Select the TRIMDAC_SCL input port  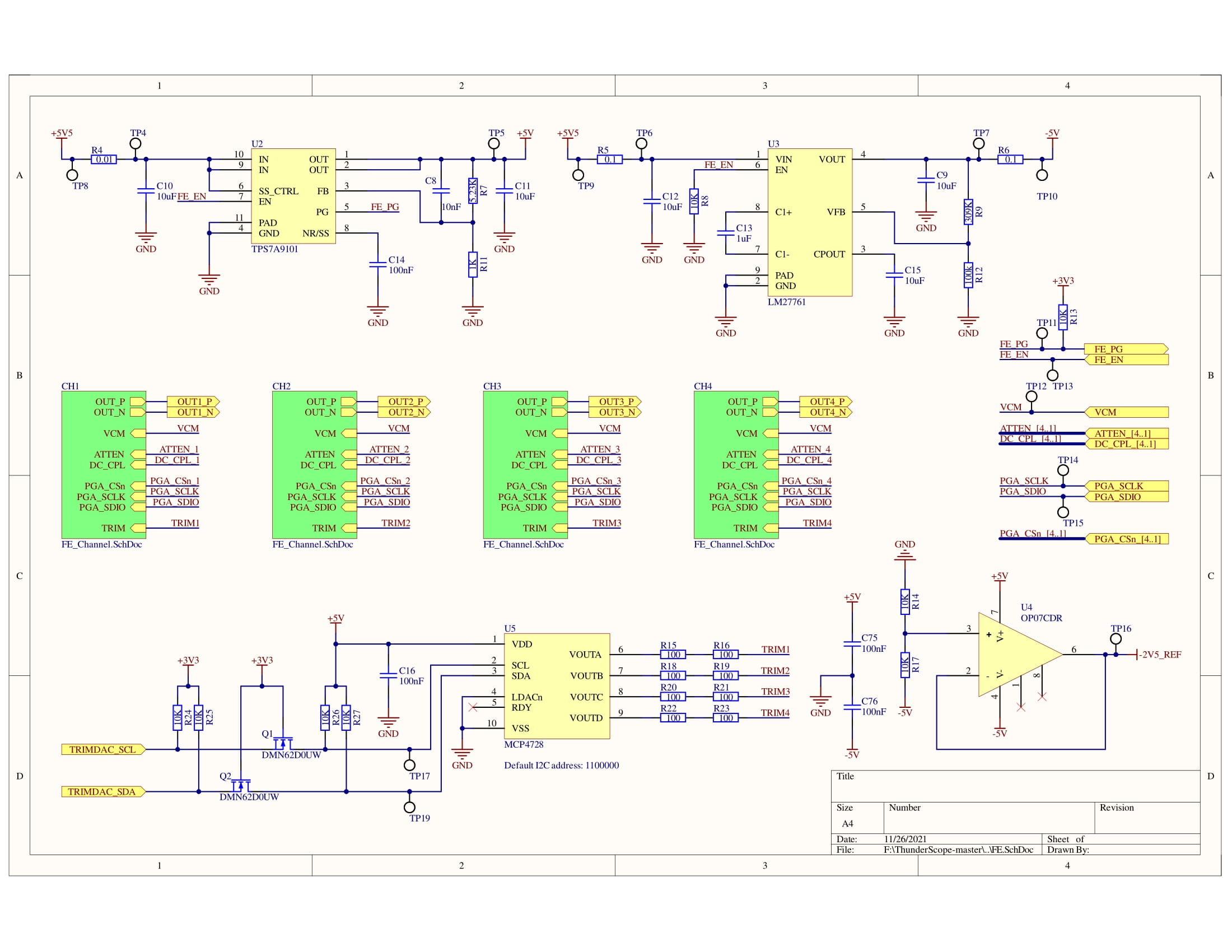102,749
